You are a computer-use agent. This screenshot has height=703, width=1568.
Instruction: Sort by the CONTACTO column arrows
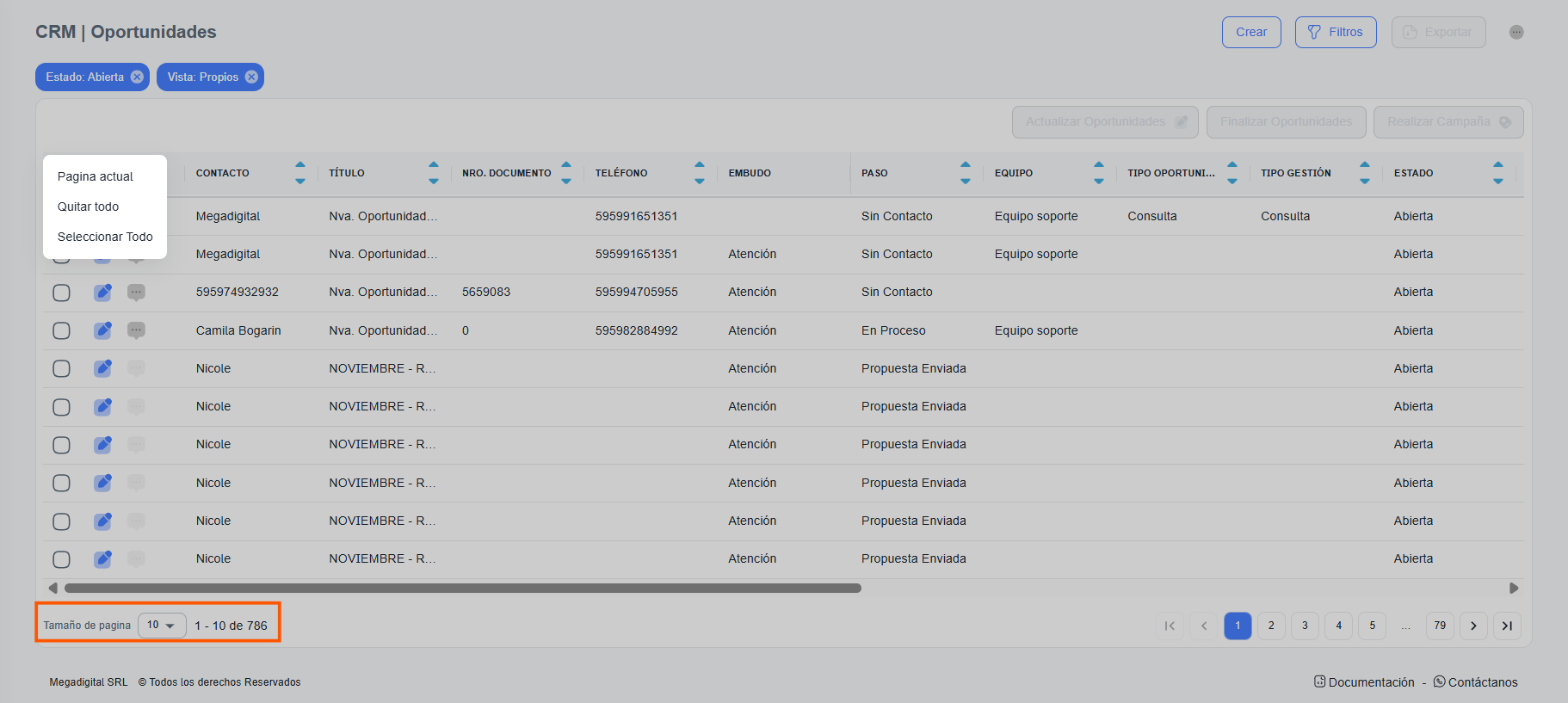click(299, 173)
